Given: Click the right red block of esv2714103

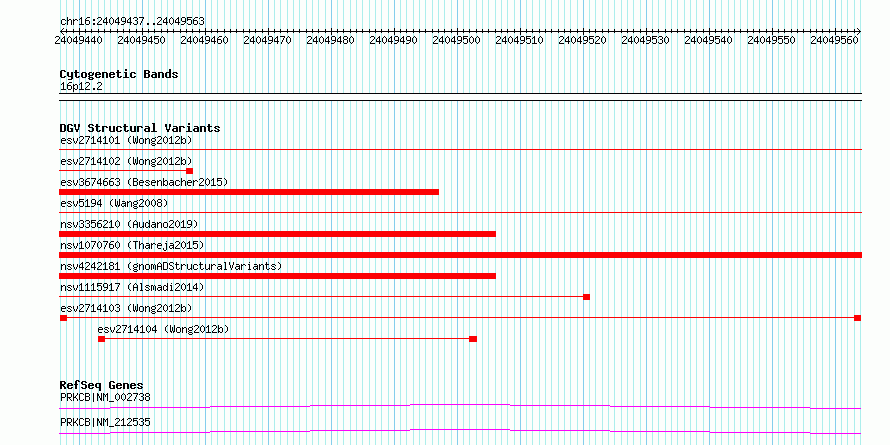Looking at the screenshot, I should (858, 318).
